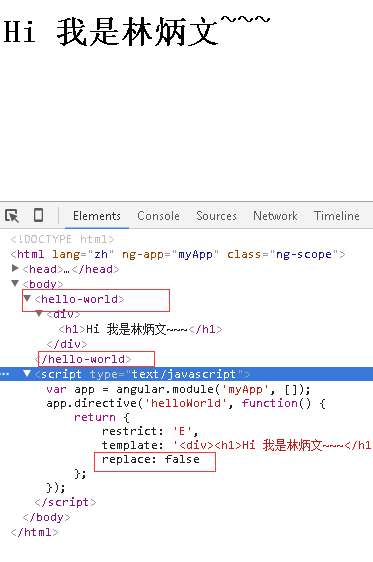This screenshot has width=373, height=562.
Task: Select the DOCTYPE html line
Action: pos(62,239)
